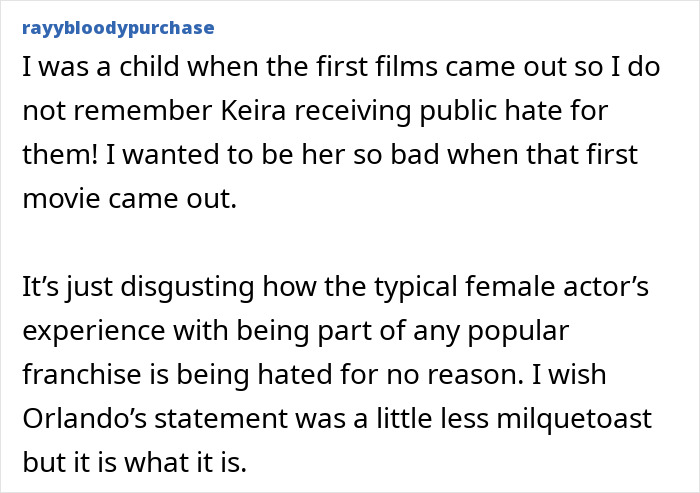Click the word 'experience' in the second paragraph
Viewport: 700px width, 493px height.
click(x=94, y=331)
